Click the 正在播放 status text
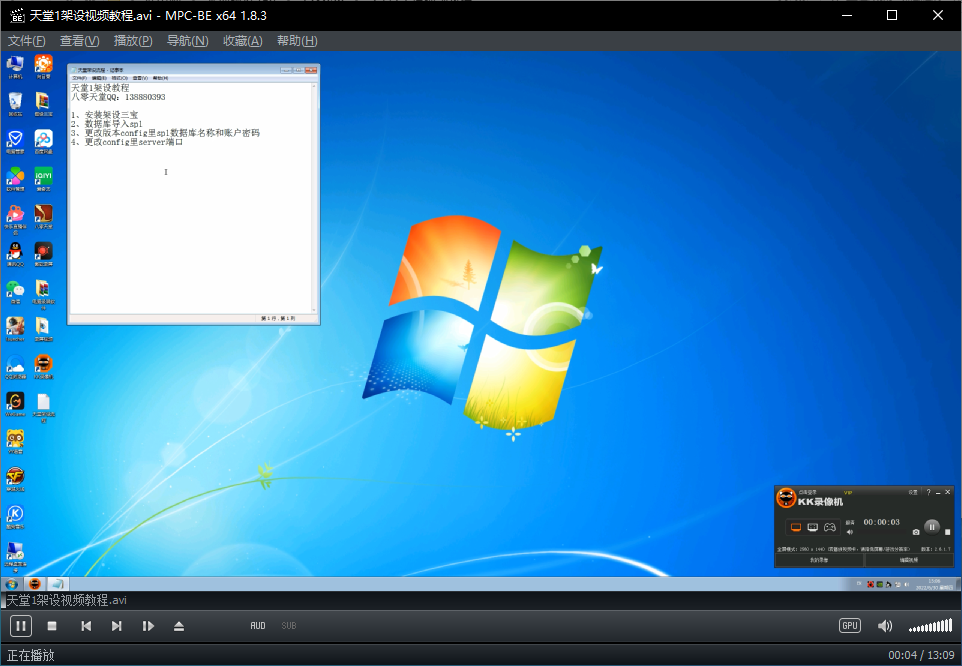The image size is (962, 666). point(31,655)
